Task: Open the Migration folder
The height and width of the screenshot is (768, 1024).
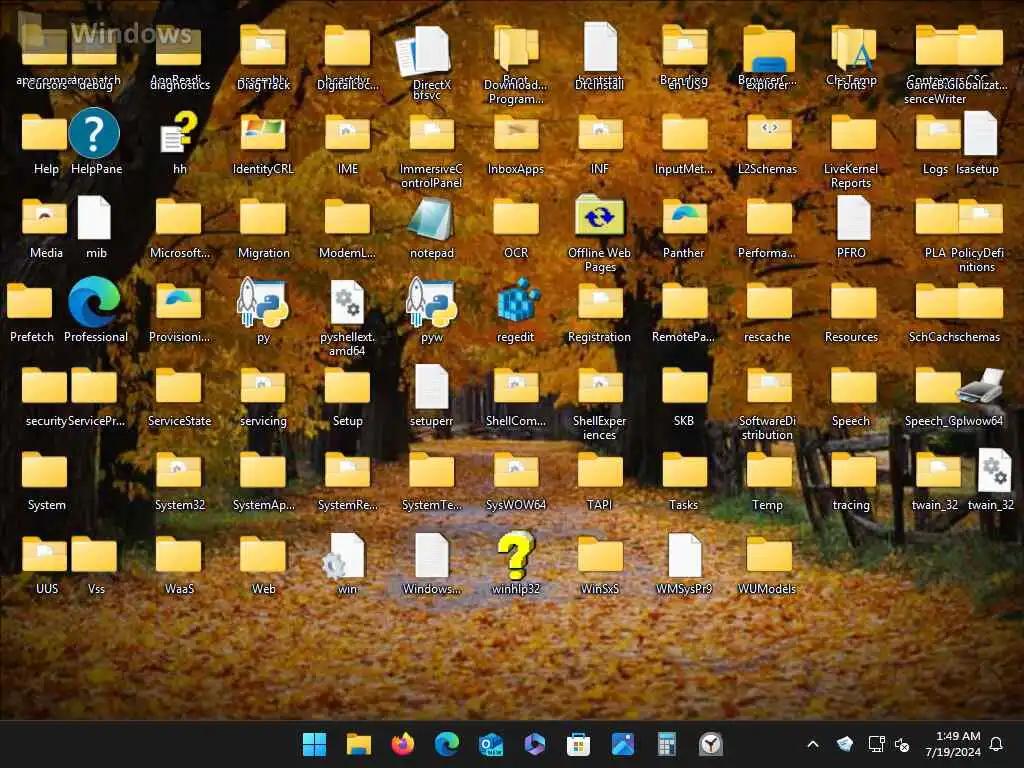Action: point(263,217)
